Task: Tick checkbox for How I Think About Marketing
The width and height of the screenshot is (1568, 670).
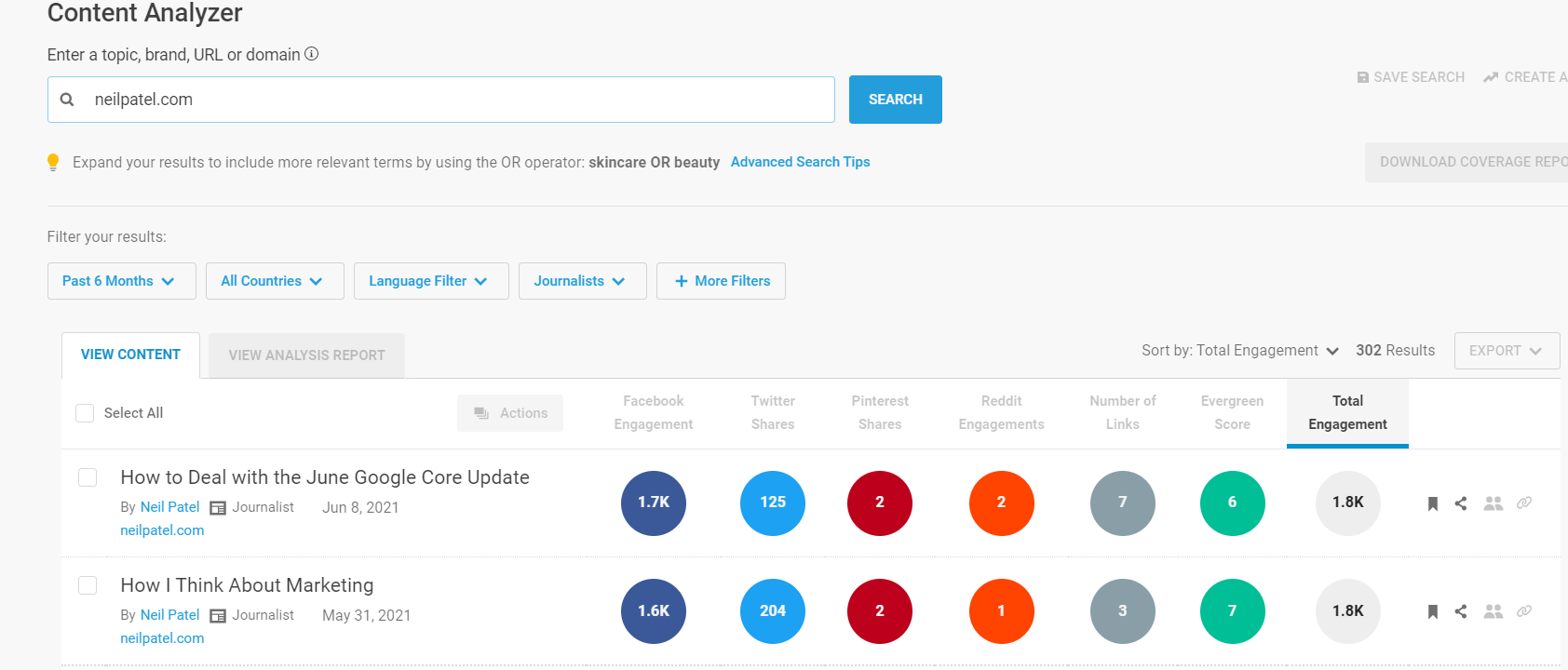Action: click(x=88, y=585)
